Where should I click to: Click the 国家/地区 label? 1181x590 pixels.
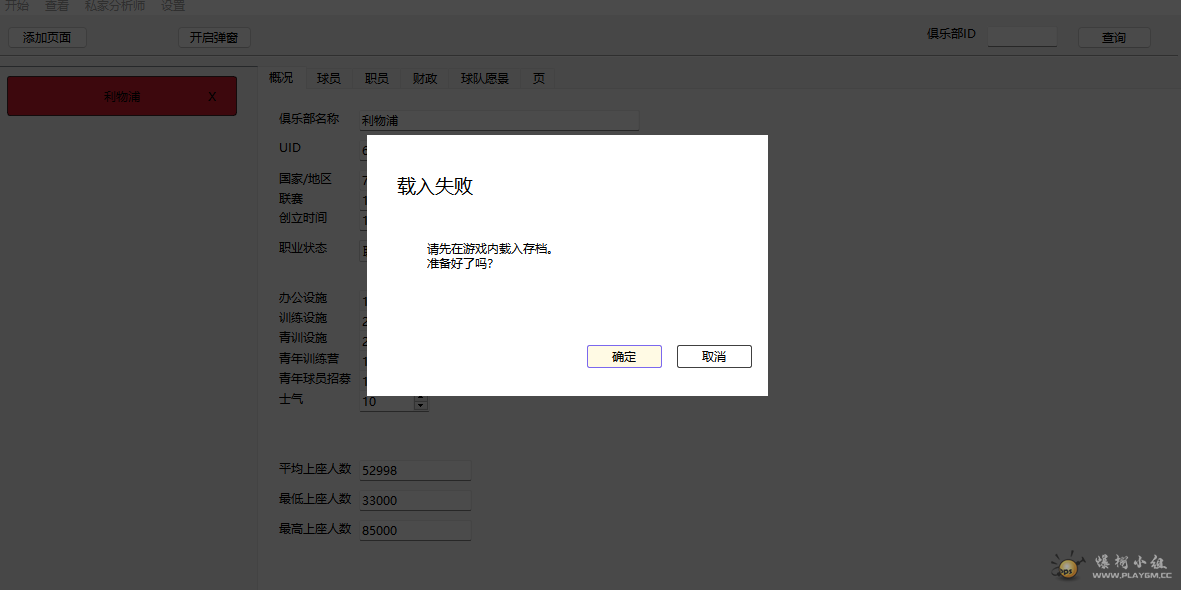[305, 179]
